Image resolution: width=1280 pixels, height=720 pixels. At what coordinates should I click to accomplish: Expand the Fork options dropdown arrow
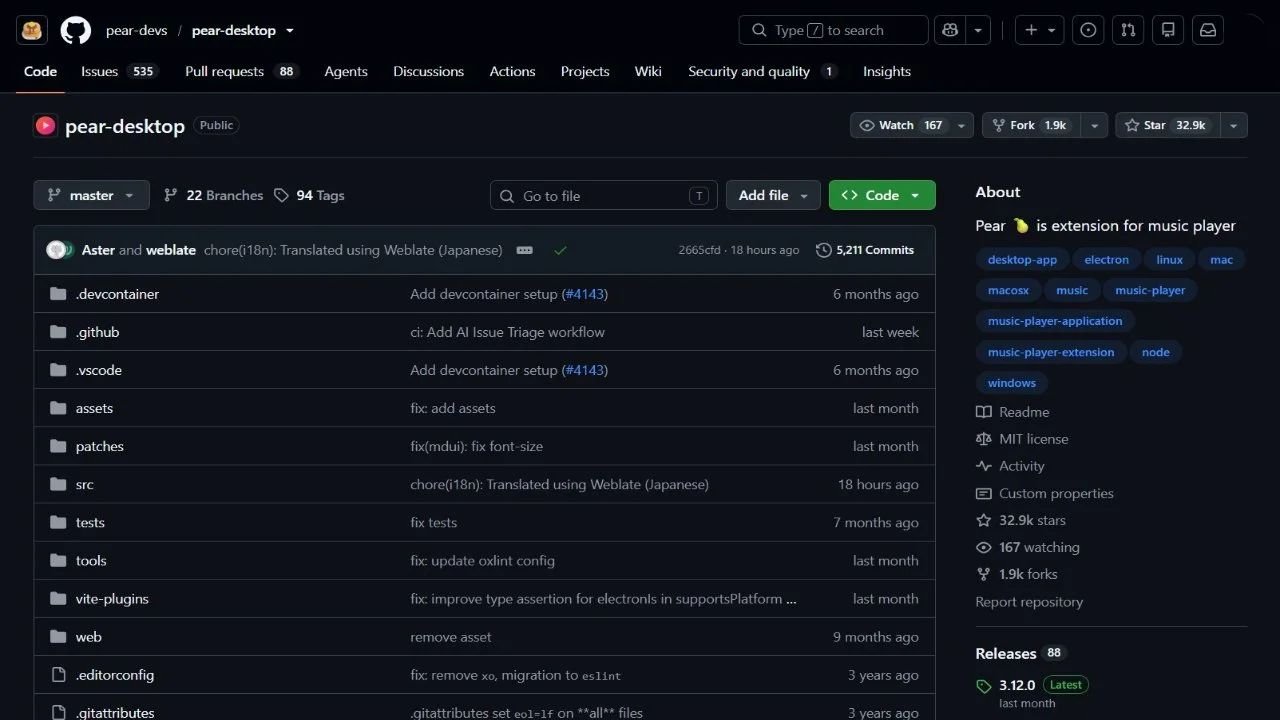[1095, 125]
